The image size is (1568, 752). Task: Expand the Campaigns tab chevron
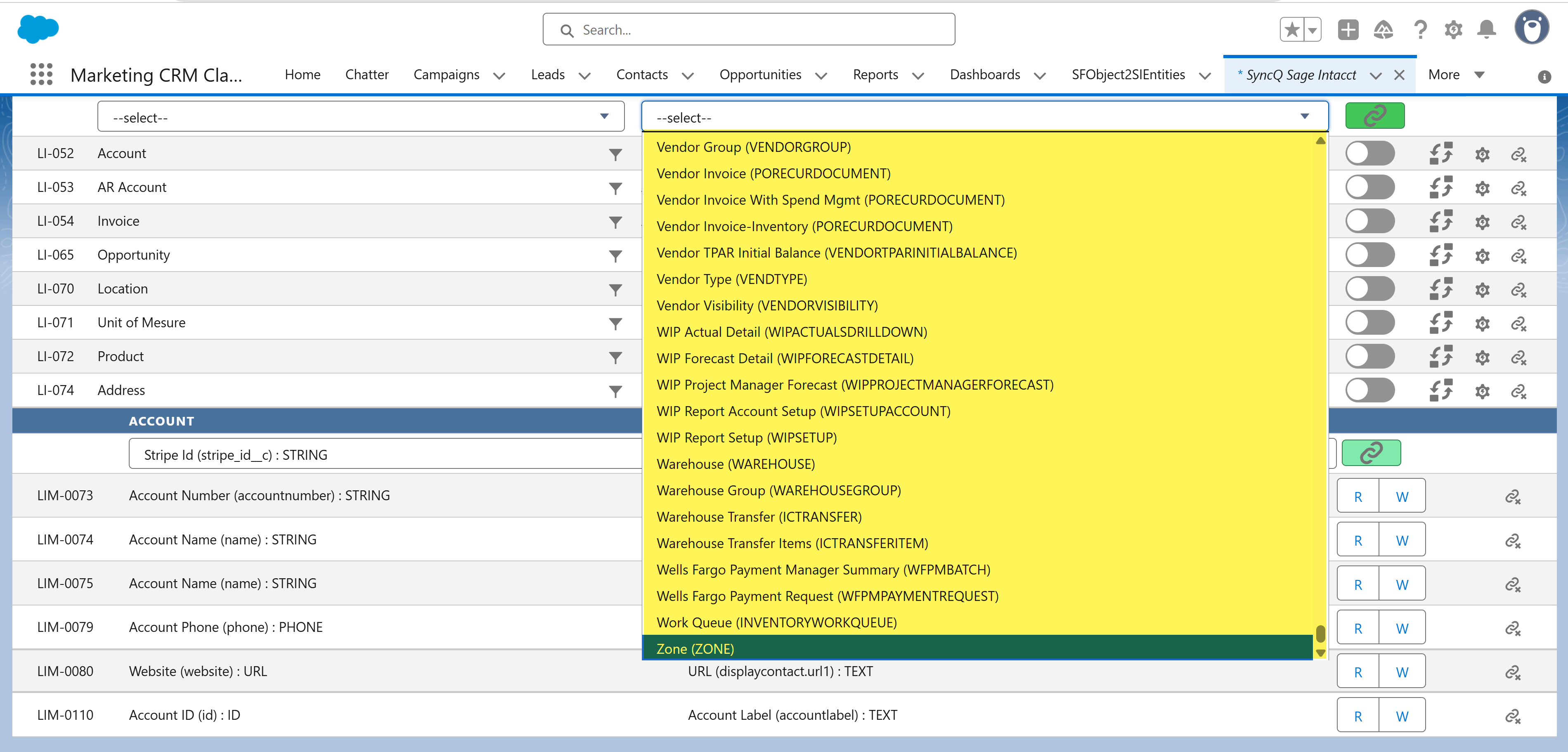point(499,76)
